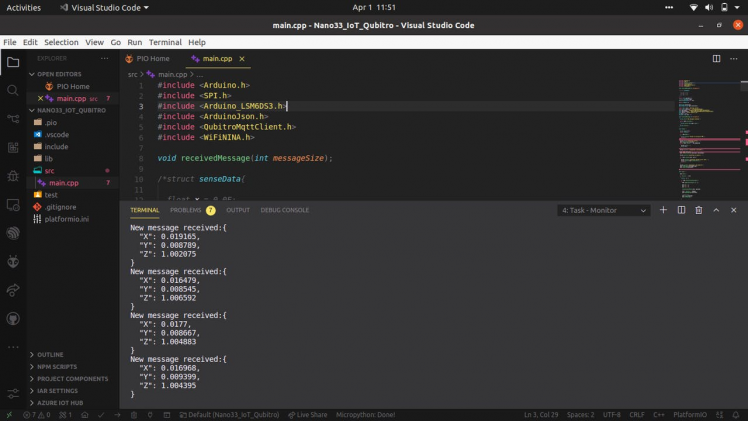Click the minimap code overview

click(705, 130)
